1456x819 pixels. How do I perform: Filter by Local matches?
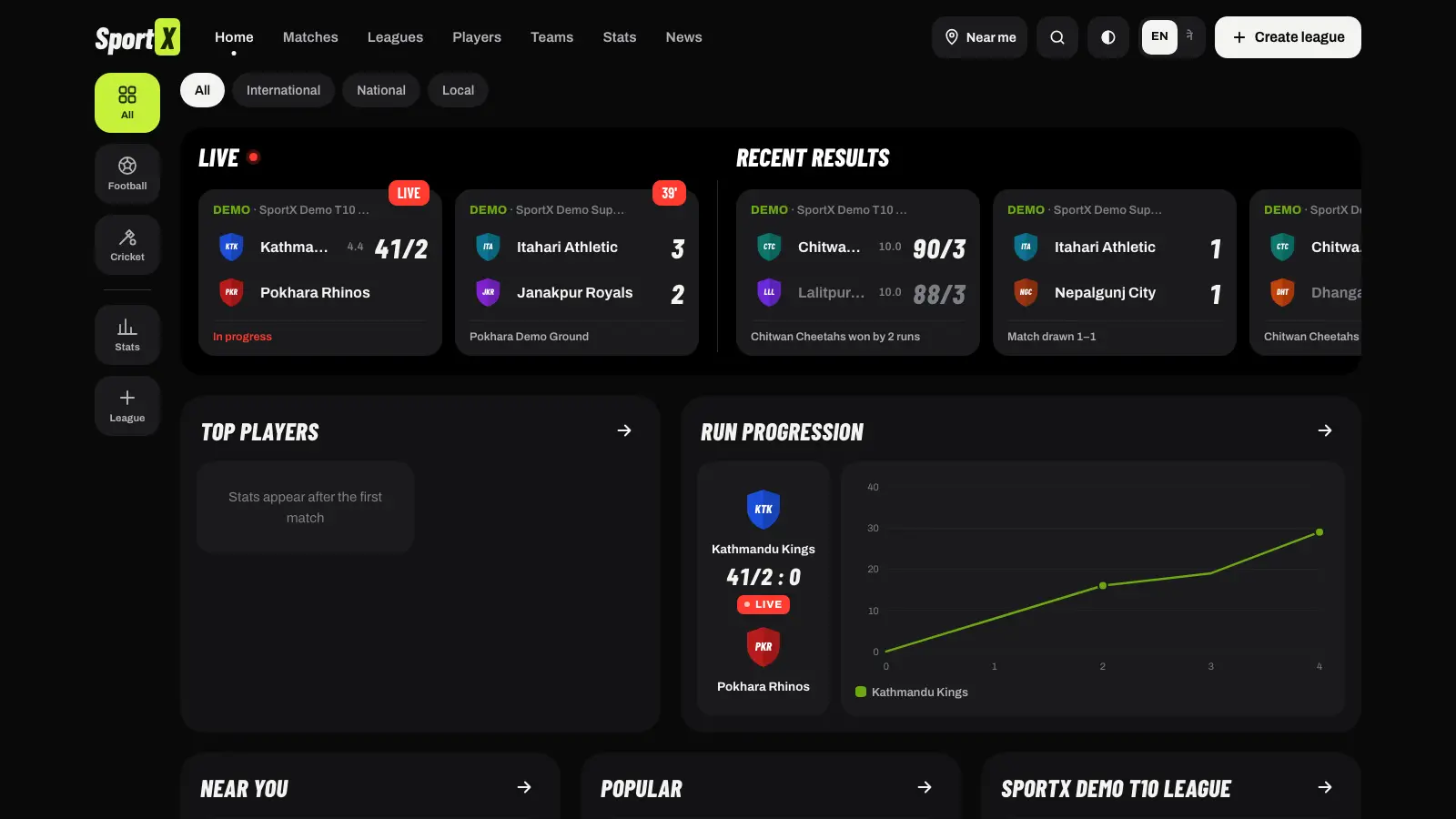click(x=458, y=90)
